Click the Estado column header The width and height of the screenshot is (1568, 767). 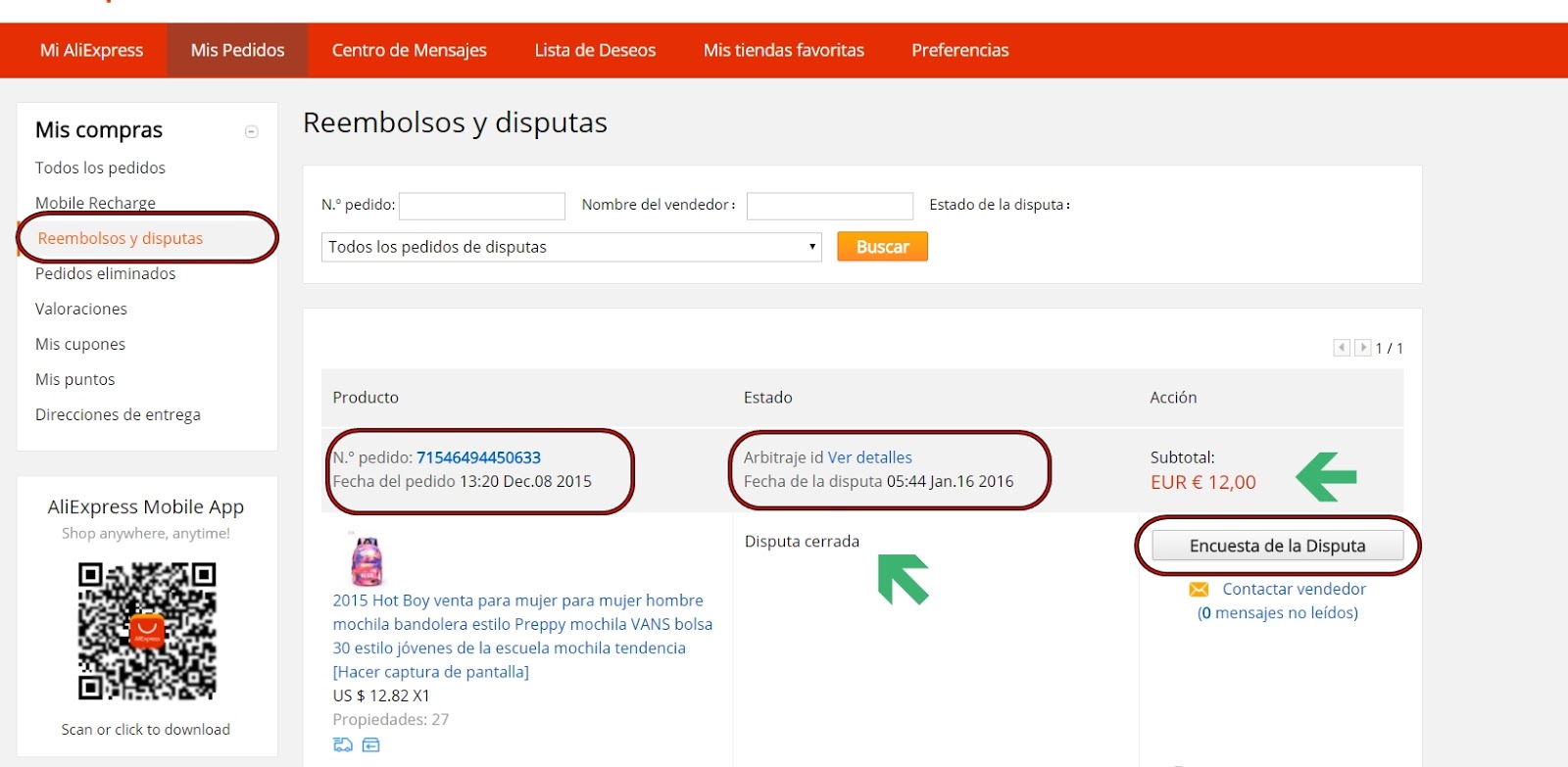tap(768, 398)
